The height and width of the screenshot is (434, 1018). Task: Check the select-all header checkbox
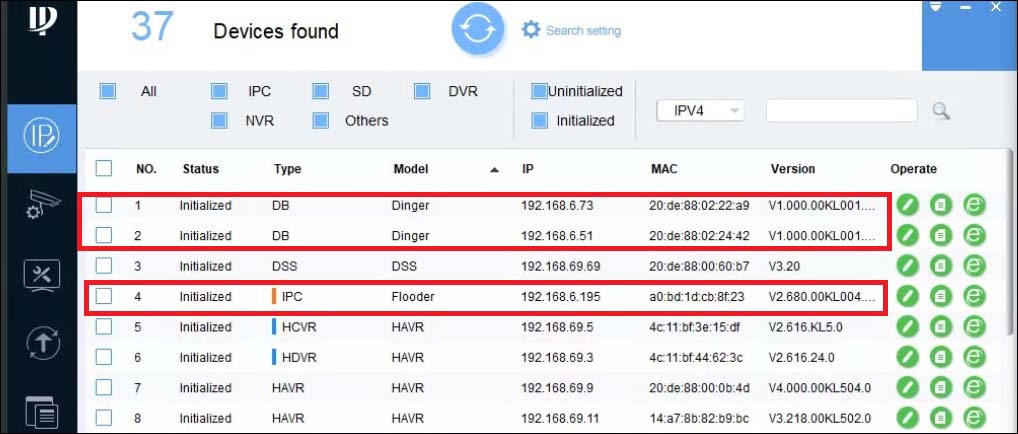click(104, 169)
